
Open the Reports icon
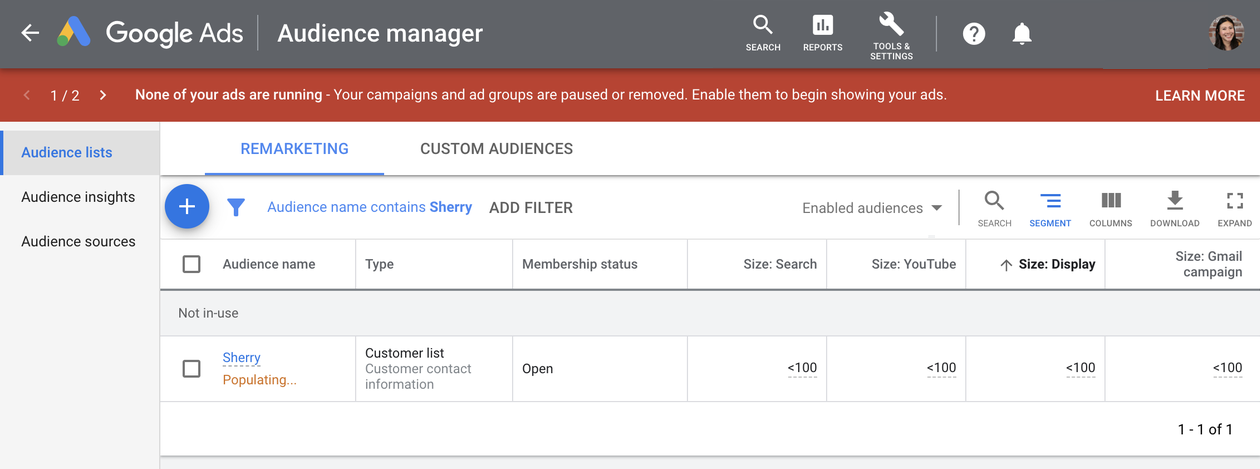click(822, 32)
